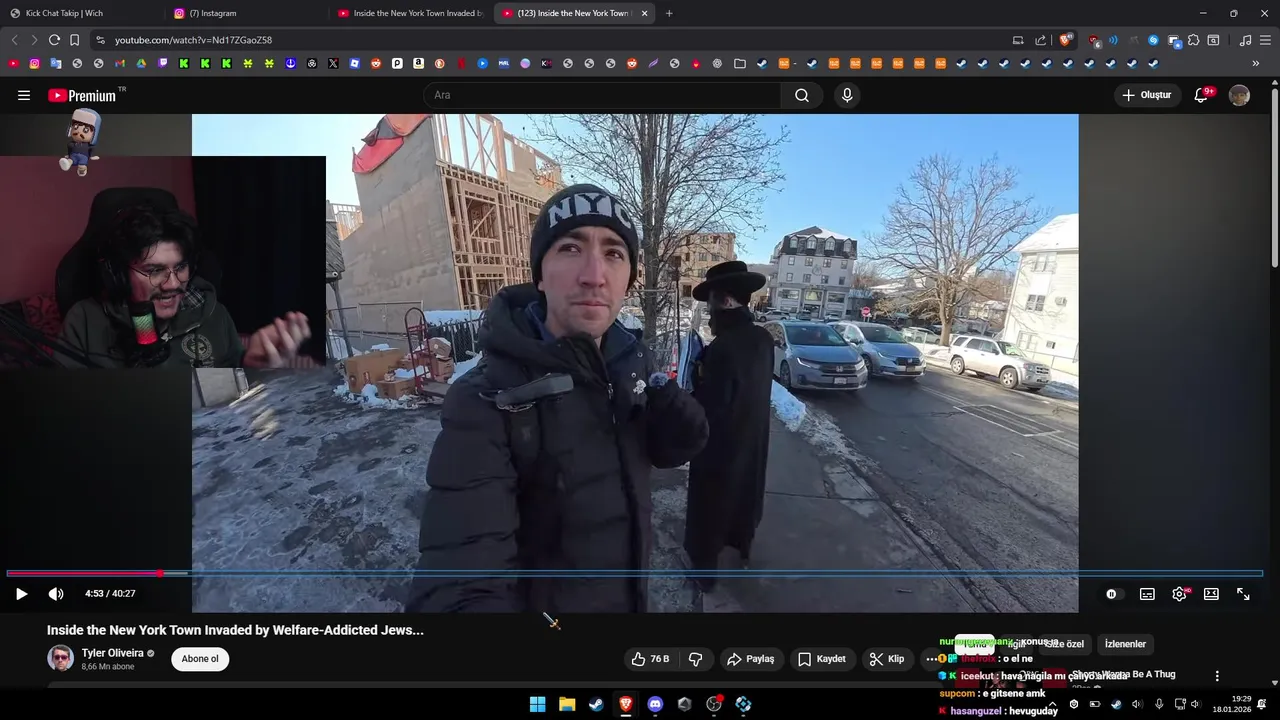The image size is (1280, 720).
Task: Create a clip with Klip button
Action: tap(887, 659)
